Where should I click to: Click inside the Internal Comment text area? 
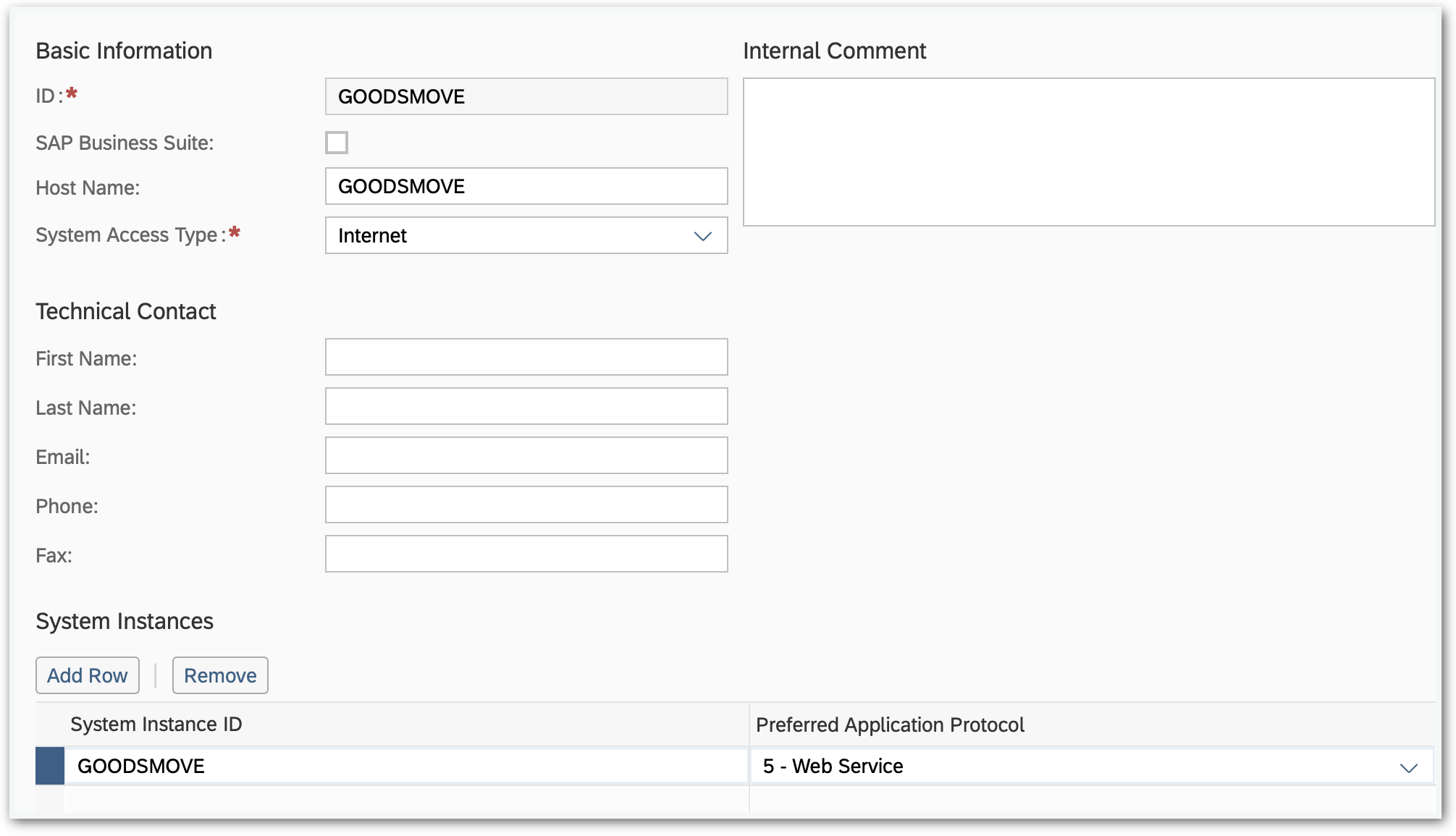(x=1087, y=150)
